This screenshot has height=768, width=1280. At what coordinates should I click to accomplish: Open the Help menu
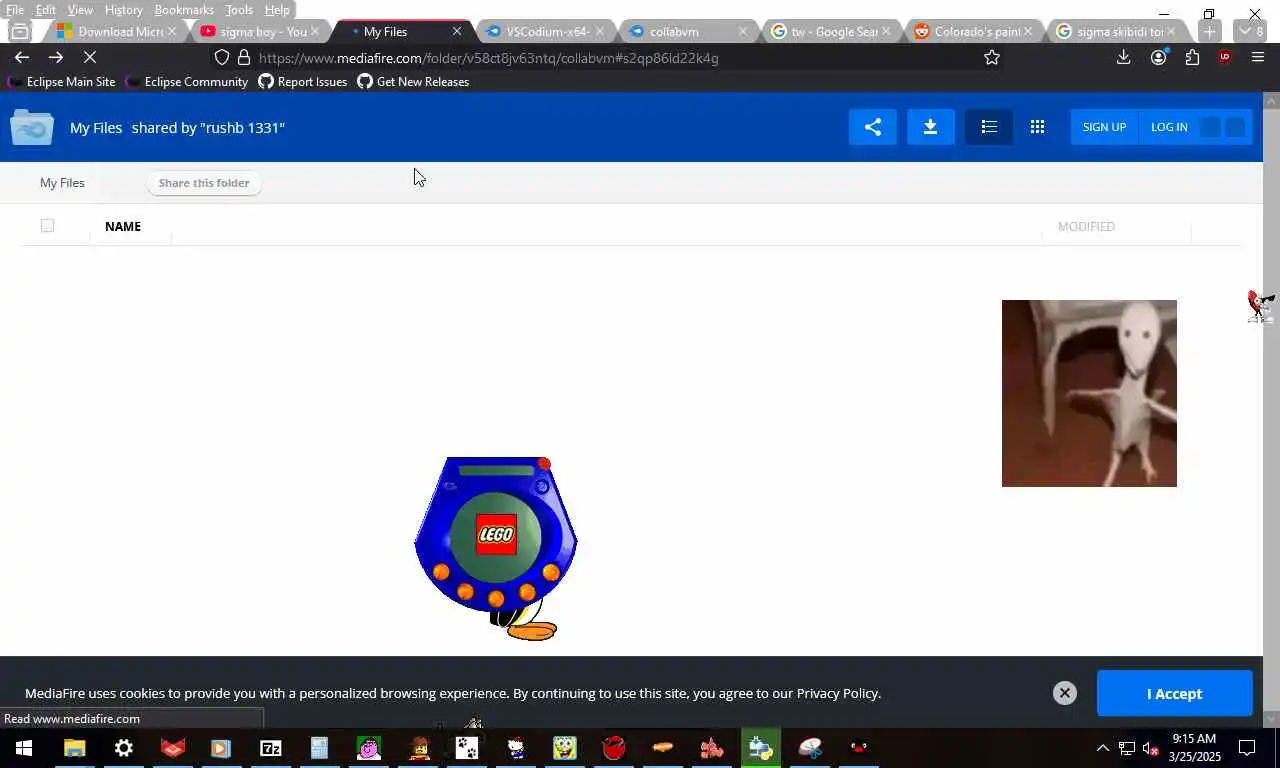(277, 10)
